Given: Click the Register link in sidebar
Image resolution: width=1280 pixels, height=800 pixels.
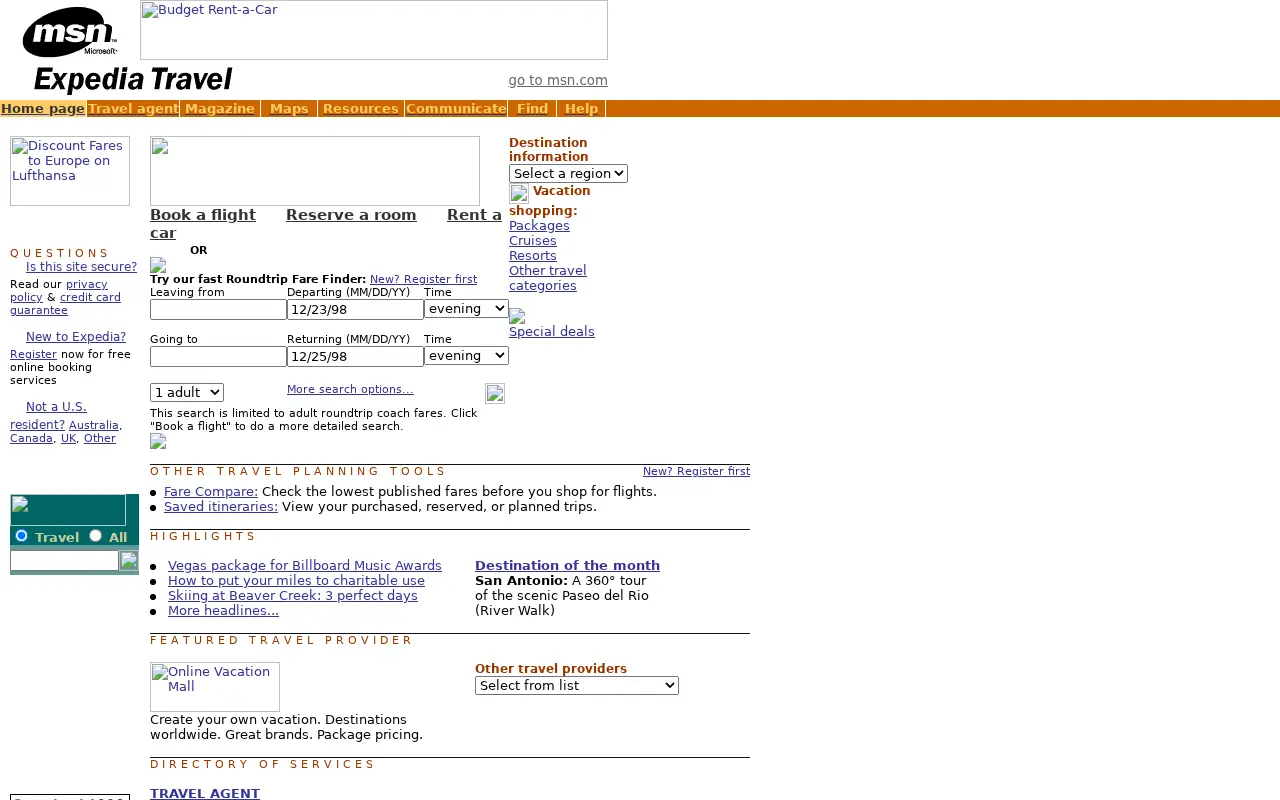Looking at the screenshot, I should tap(33, 355).
